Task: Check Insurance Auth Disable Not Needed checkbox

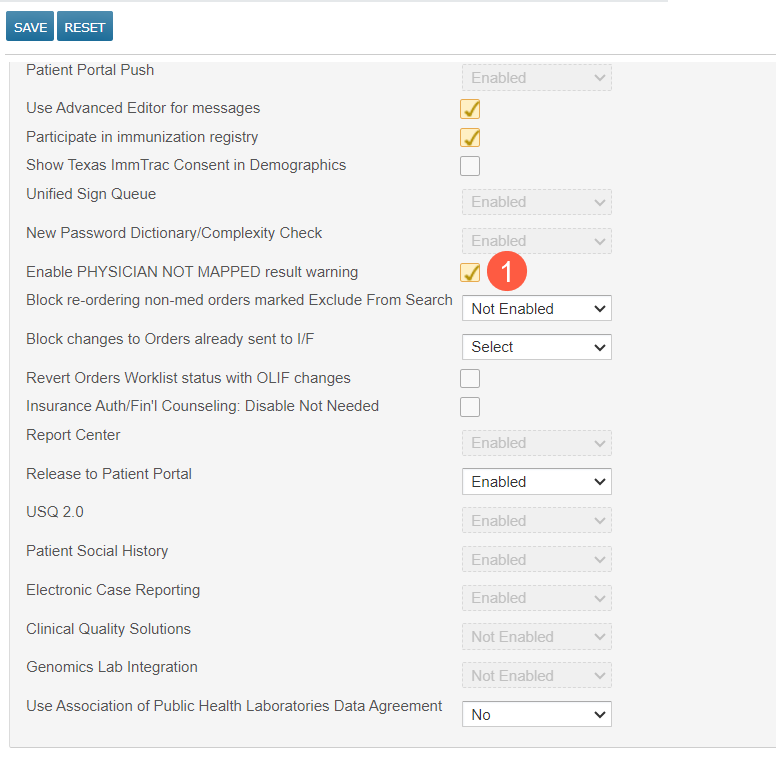Action: point(470,407)
